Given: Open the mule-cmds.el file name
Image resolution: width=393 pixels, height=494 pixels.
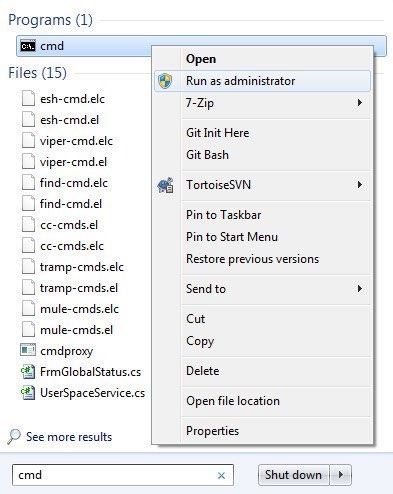Looking at the screenshot, I should (x=76, y=330).
